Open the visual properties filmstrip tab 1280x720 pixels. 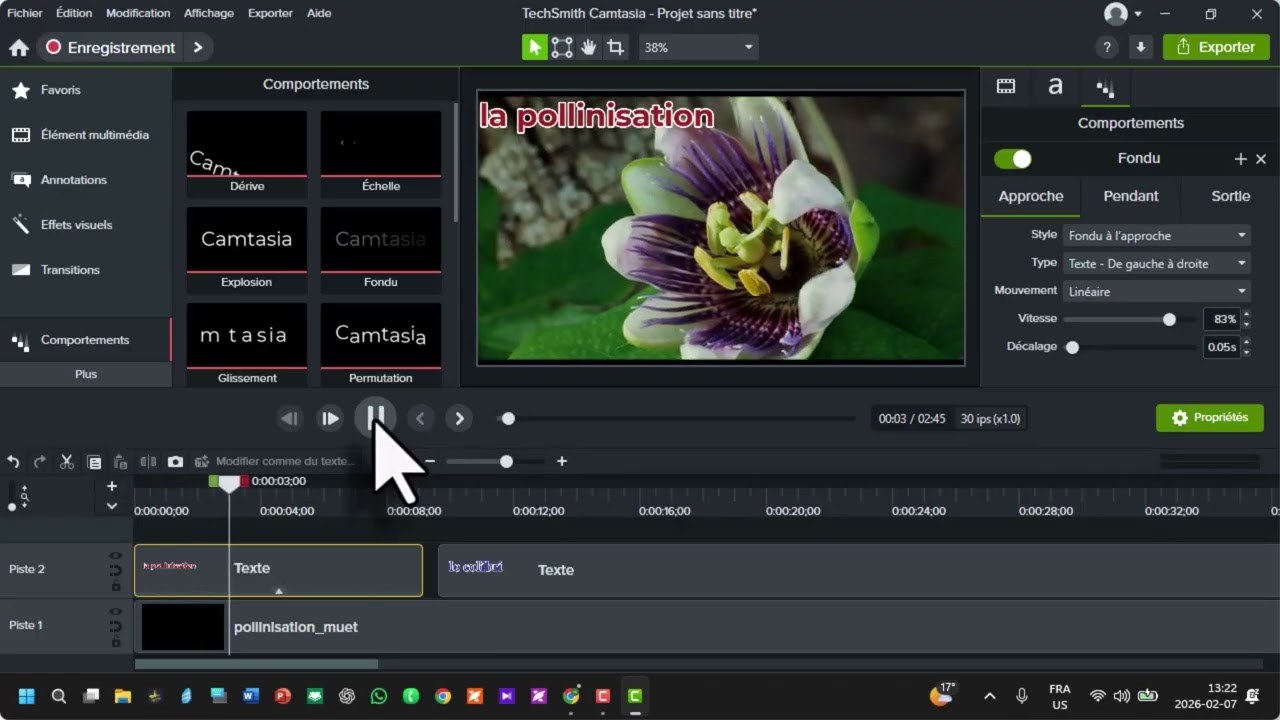click(1006, 87)
